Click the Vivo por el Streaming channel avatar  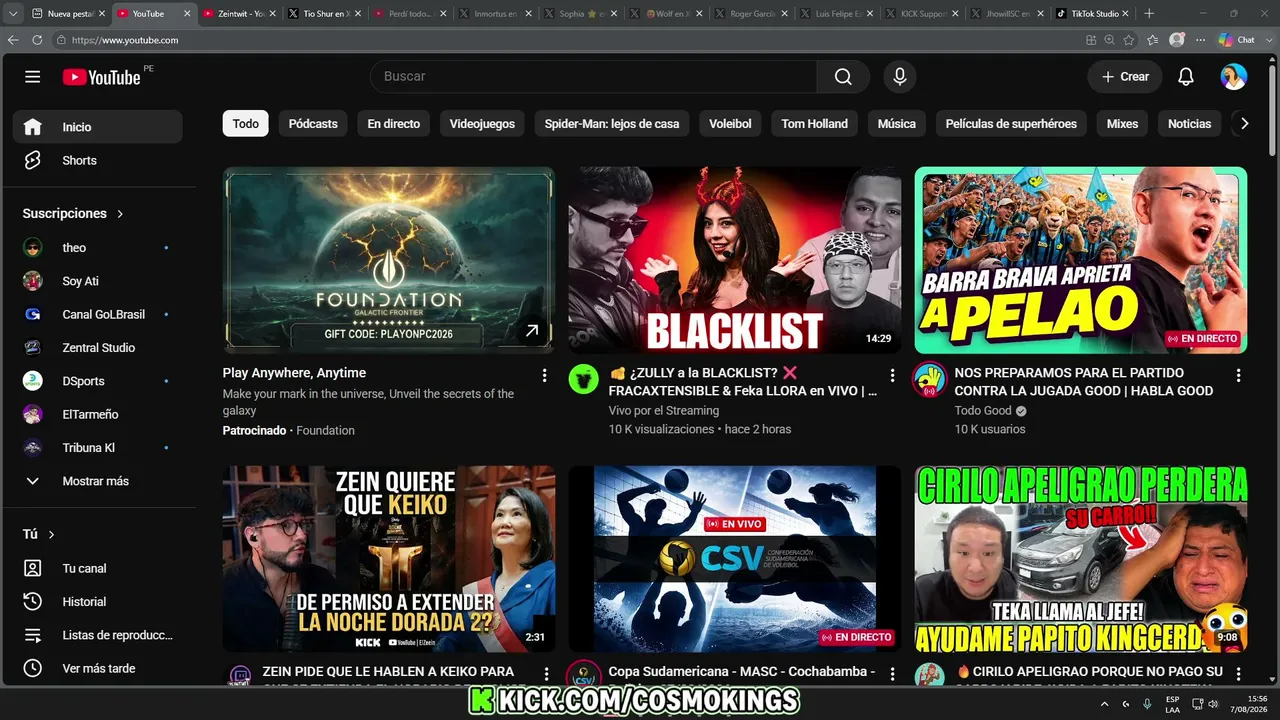click(584, 380)
